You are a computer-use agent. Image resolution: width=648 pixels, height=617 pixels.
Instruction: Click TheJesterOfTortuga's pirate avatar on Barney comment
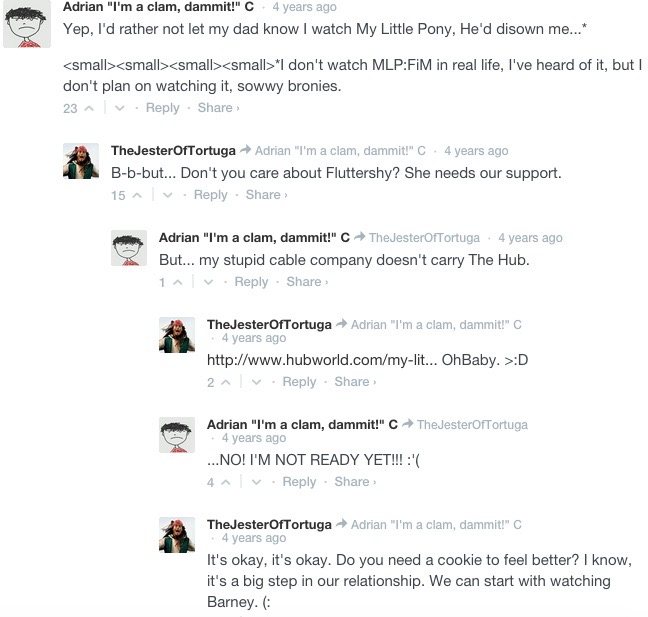tap(177, 535)
